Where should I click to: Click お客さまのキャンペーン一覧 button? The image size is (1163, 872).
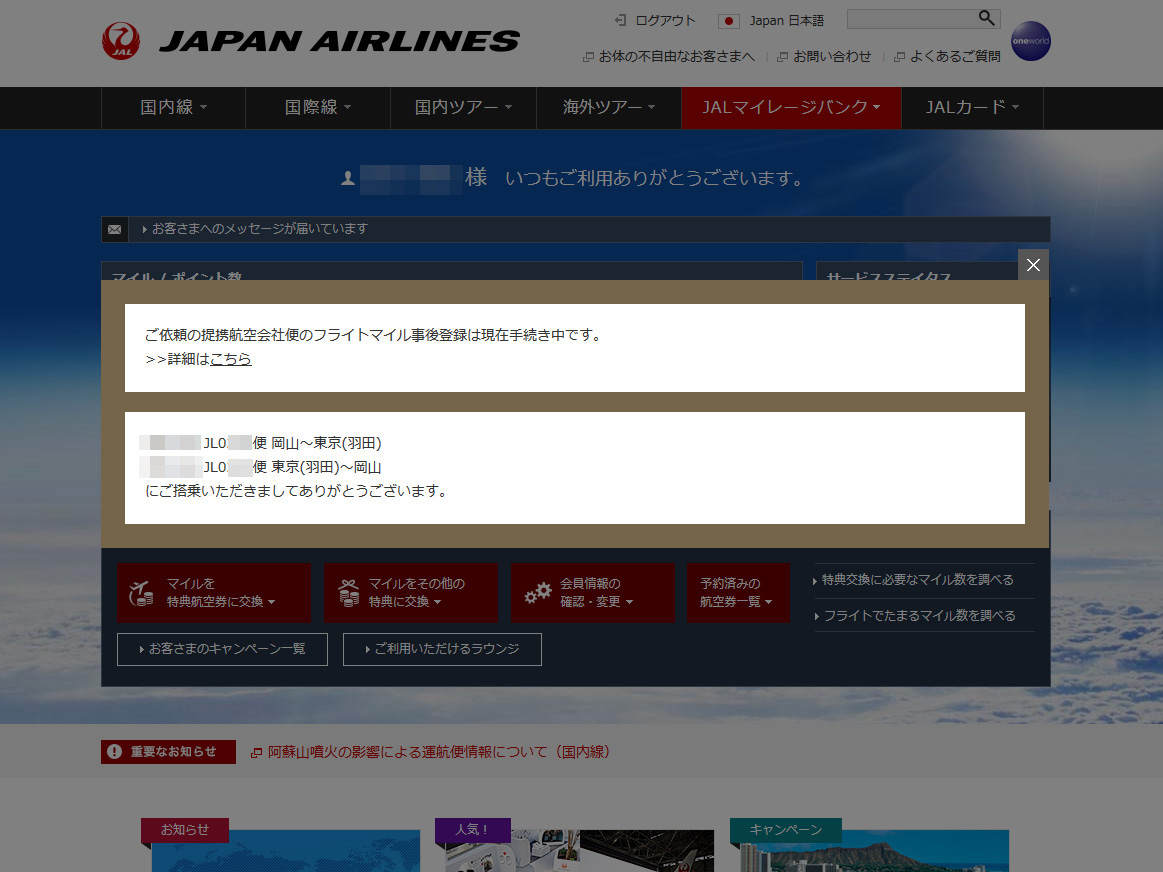tap(223, 650)
